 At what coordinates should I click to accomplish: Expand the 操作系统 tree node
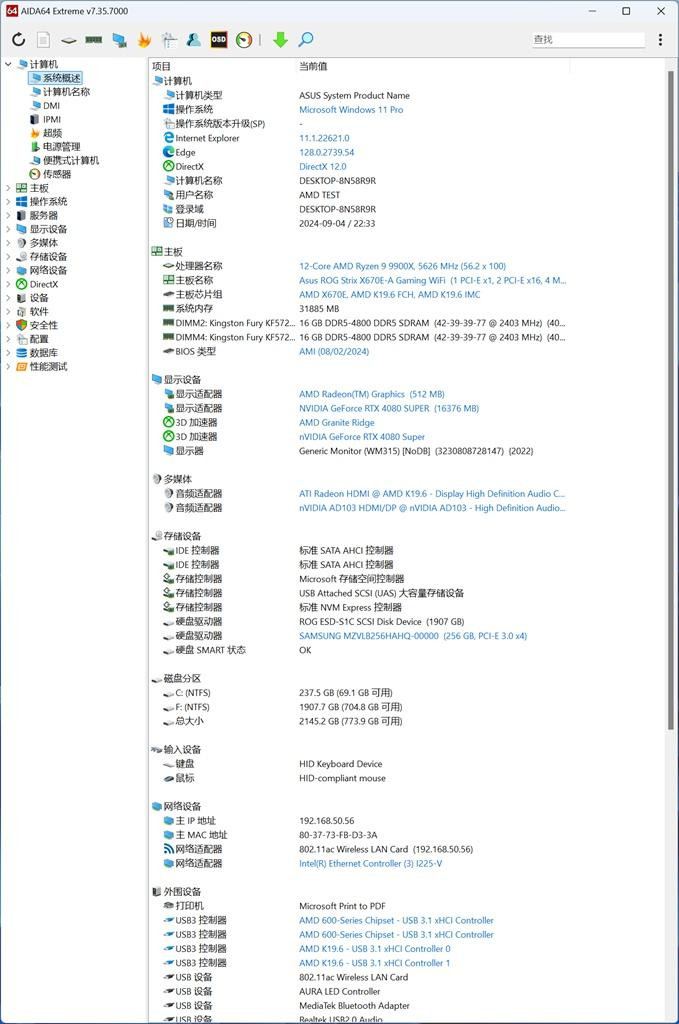pos(8,202)
